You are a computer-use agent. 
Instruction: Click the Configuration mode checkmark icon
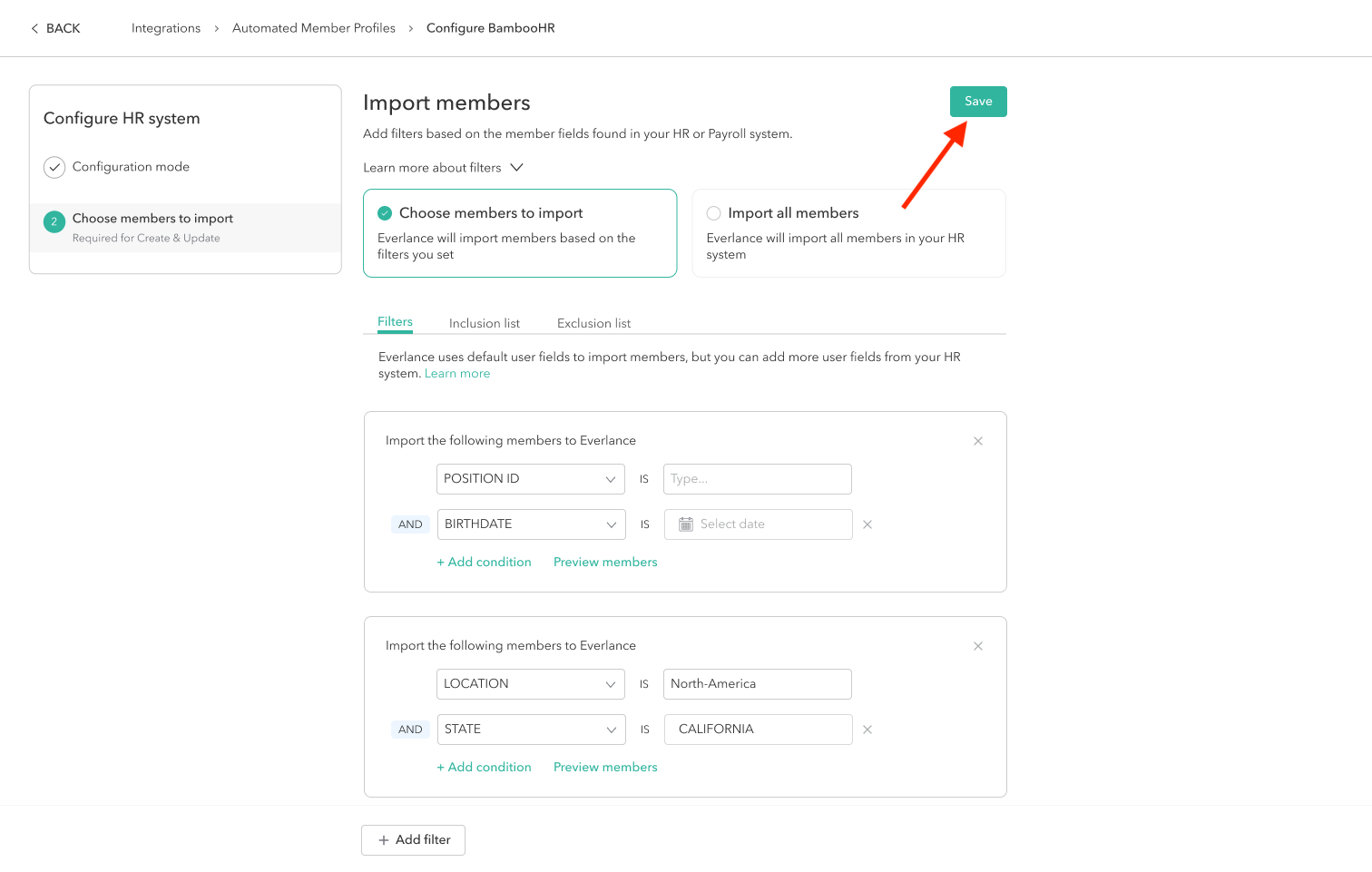pyautogui.click(x=54, y=167)
